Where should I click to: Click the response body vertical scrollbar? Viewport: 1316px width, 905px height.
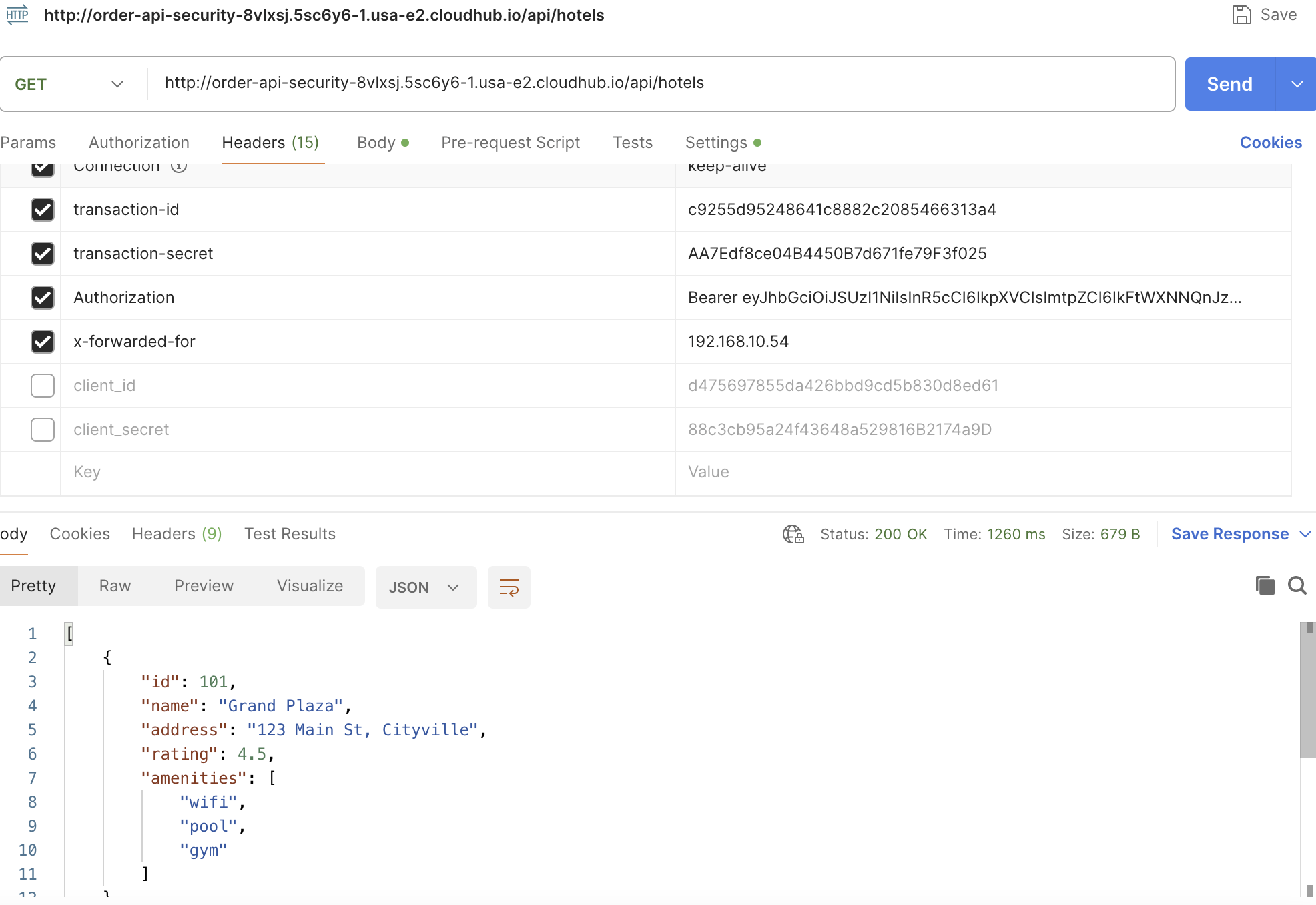[1308, 690]
